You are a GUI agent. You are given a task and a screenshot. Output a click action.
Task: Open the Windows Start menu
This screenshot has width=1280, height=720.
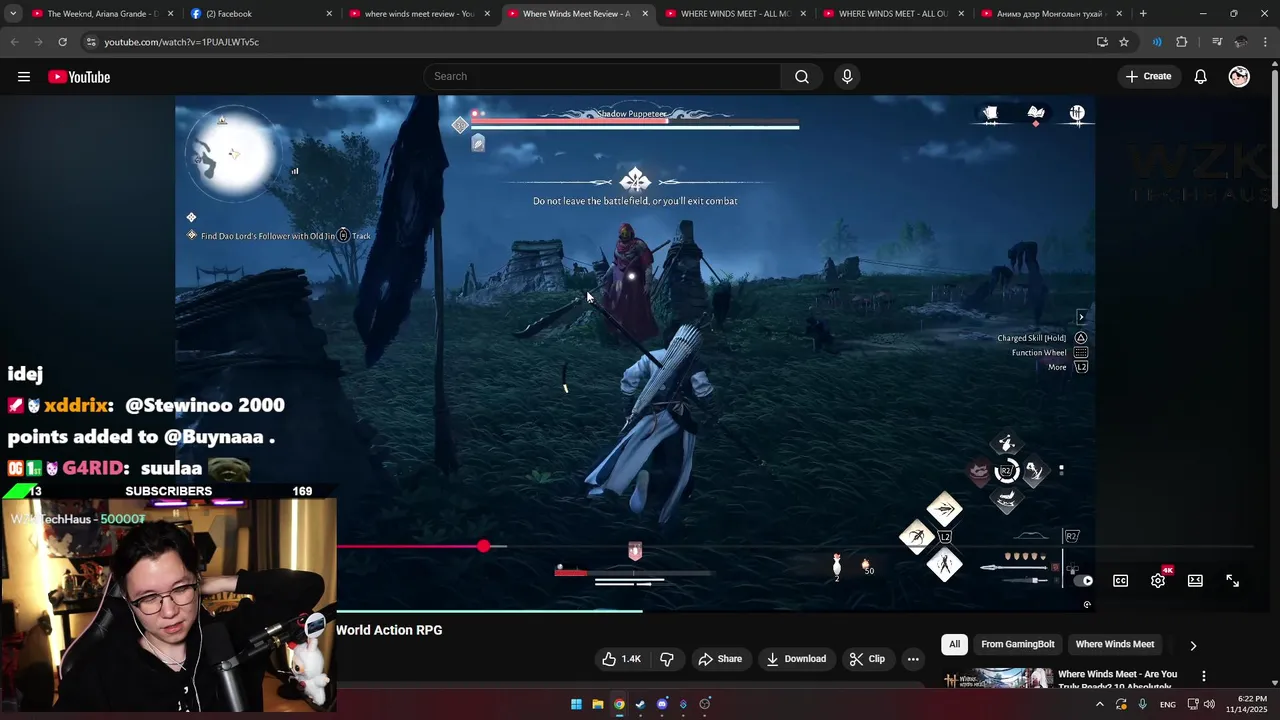(x=576, y=704)
